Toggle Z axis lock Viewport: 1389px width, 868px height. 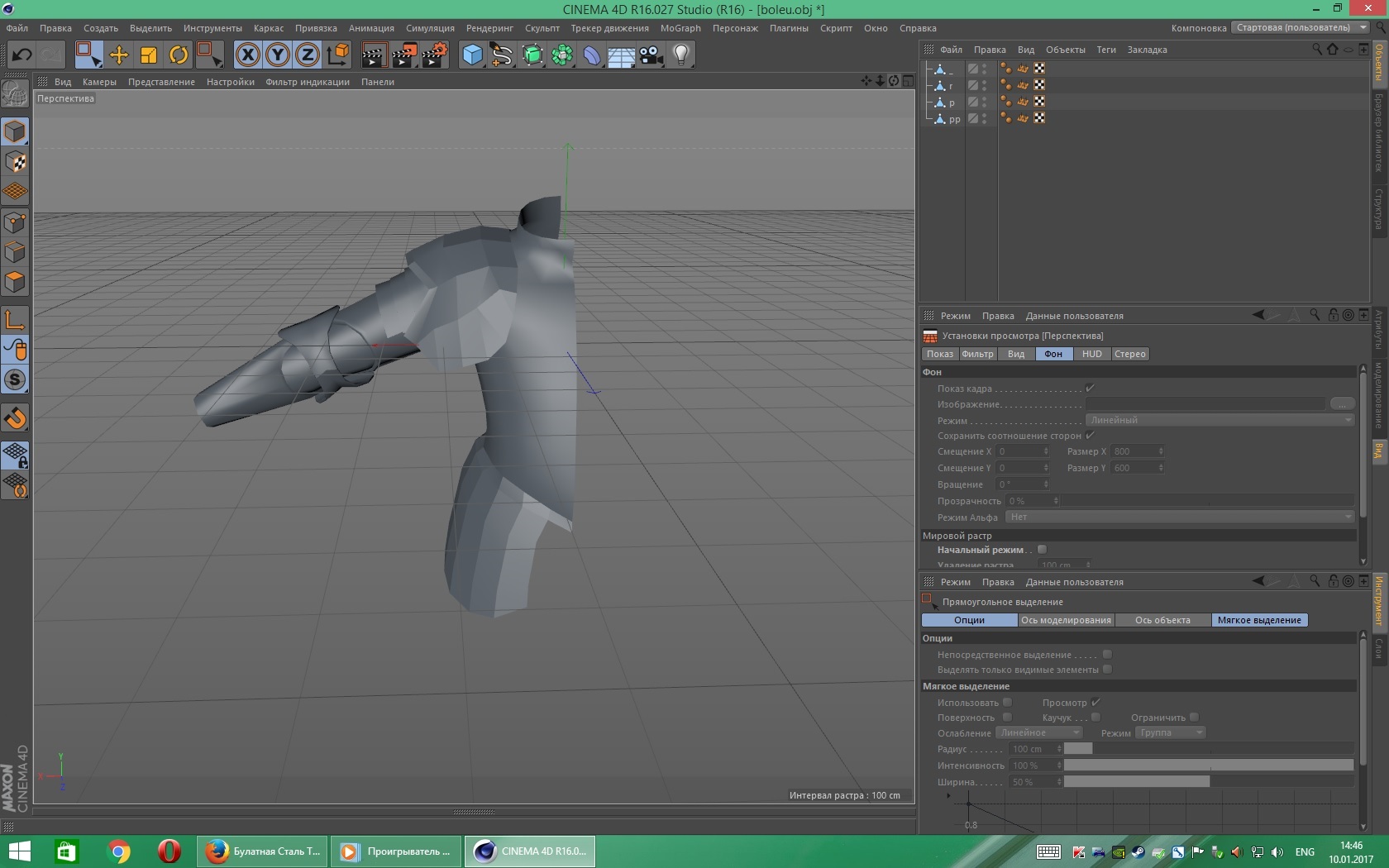[x=308, y=55]
